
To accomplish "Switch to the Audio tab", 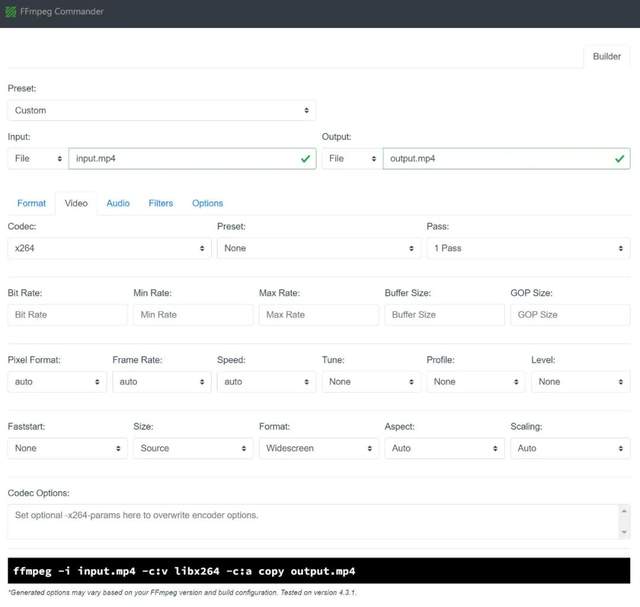I will (x=118, y=203).
